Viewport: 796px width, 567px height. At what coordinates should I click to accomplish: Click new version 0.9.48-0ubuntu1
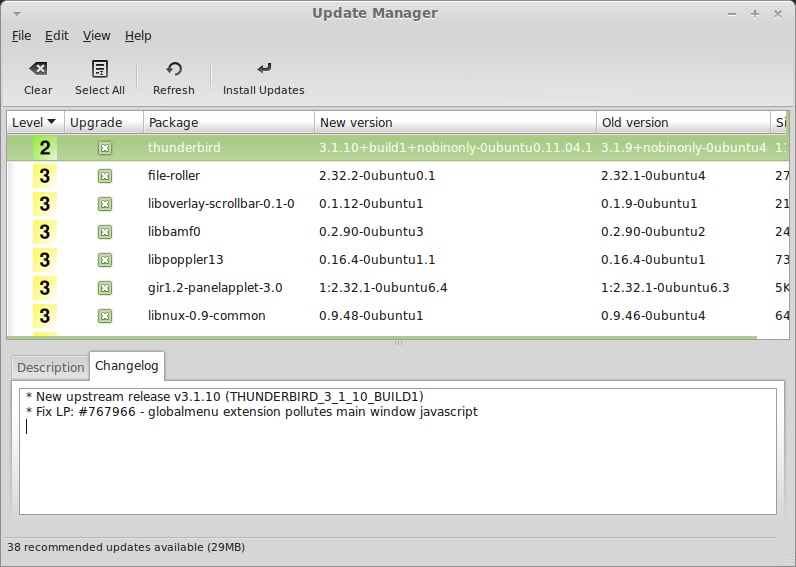coord(371,316)
